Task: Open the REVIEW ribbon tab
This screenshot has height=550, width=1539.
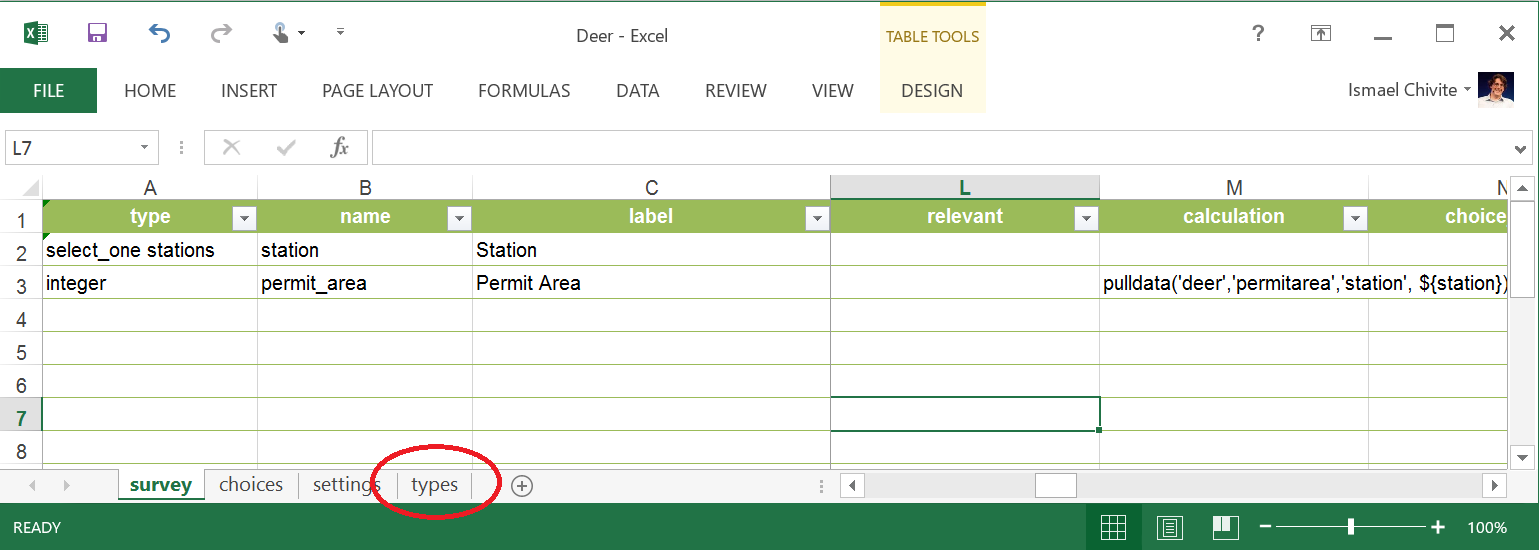Action: point(736,90)
